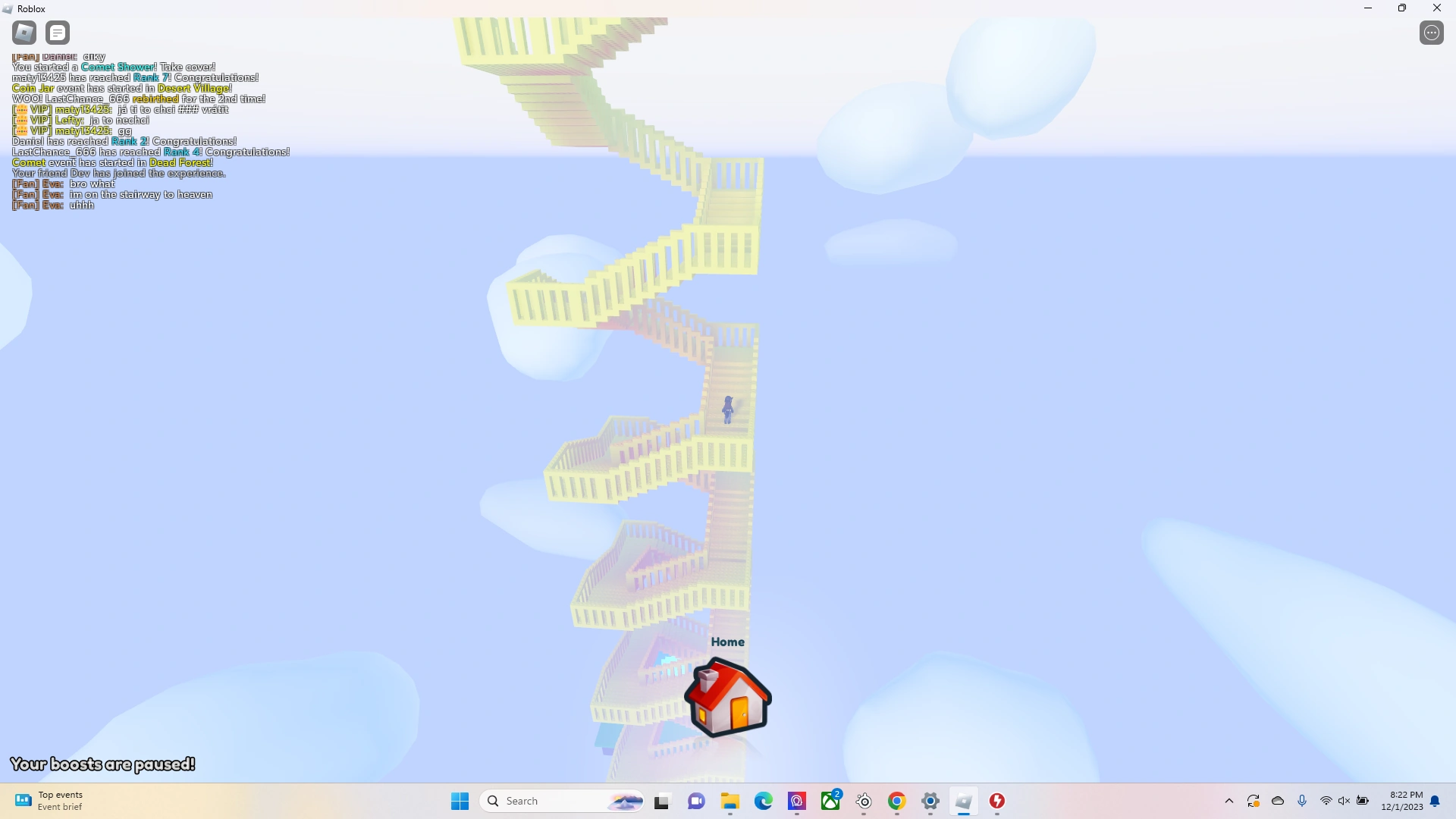Toggle the muted volume speaker icon
1456x819 pixels.
point(1344,801)
